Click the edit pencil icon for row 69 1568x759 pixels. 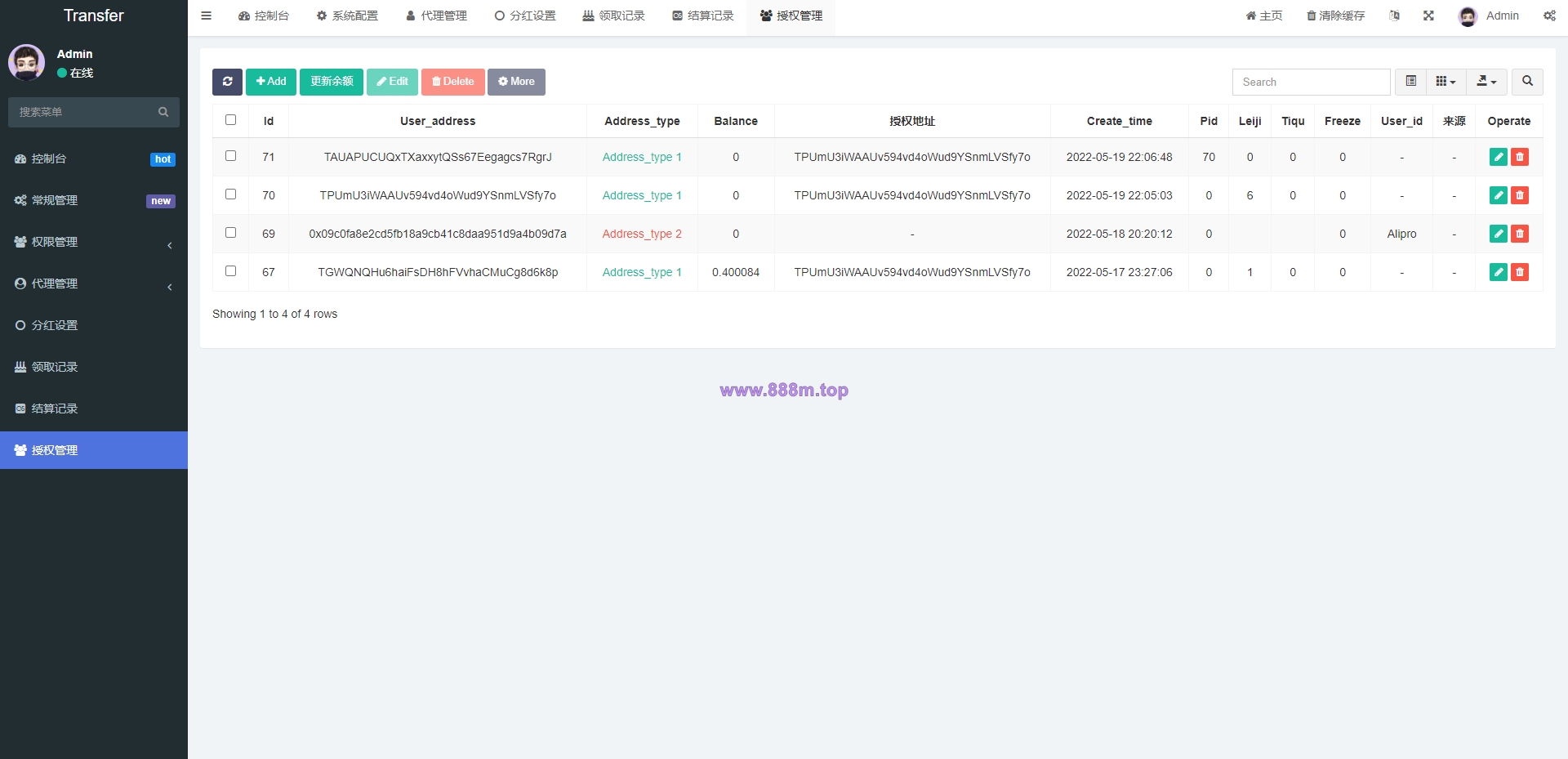point(1498,234)
